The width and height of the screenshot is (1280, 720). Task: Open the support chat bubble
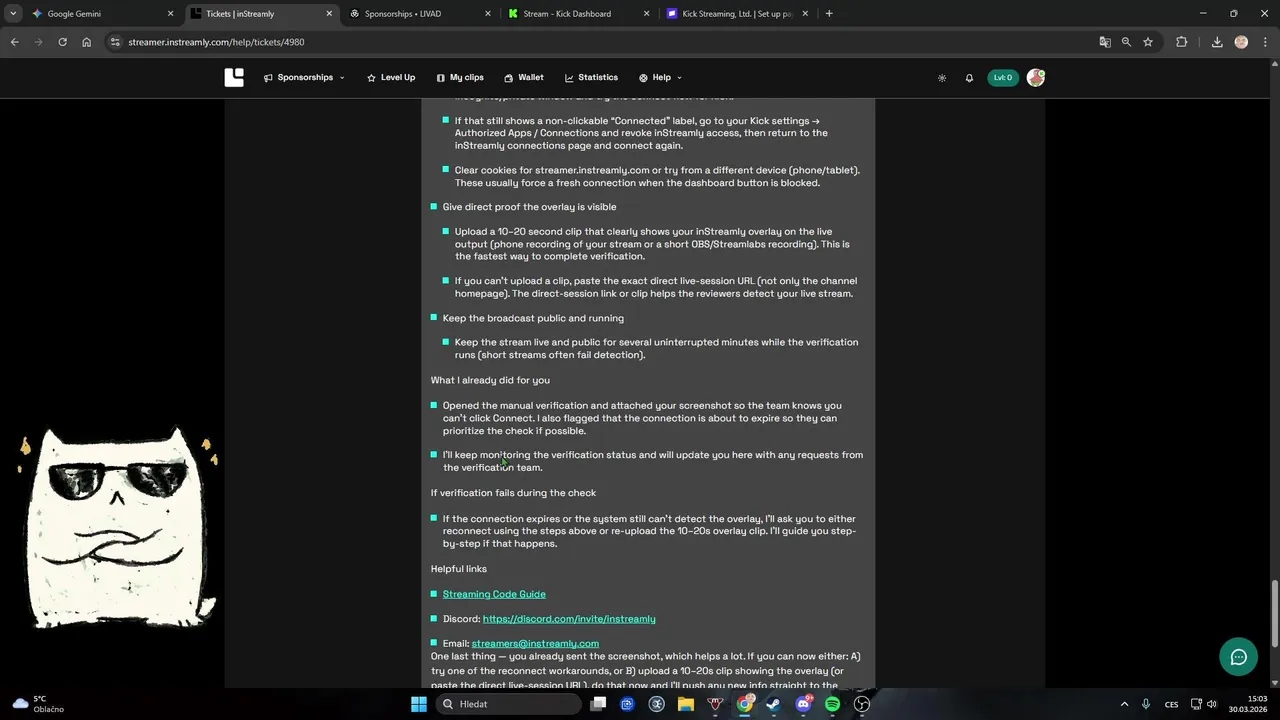pyautogui.click(x=1238, y=657)
